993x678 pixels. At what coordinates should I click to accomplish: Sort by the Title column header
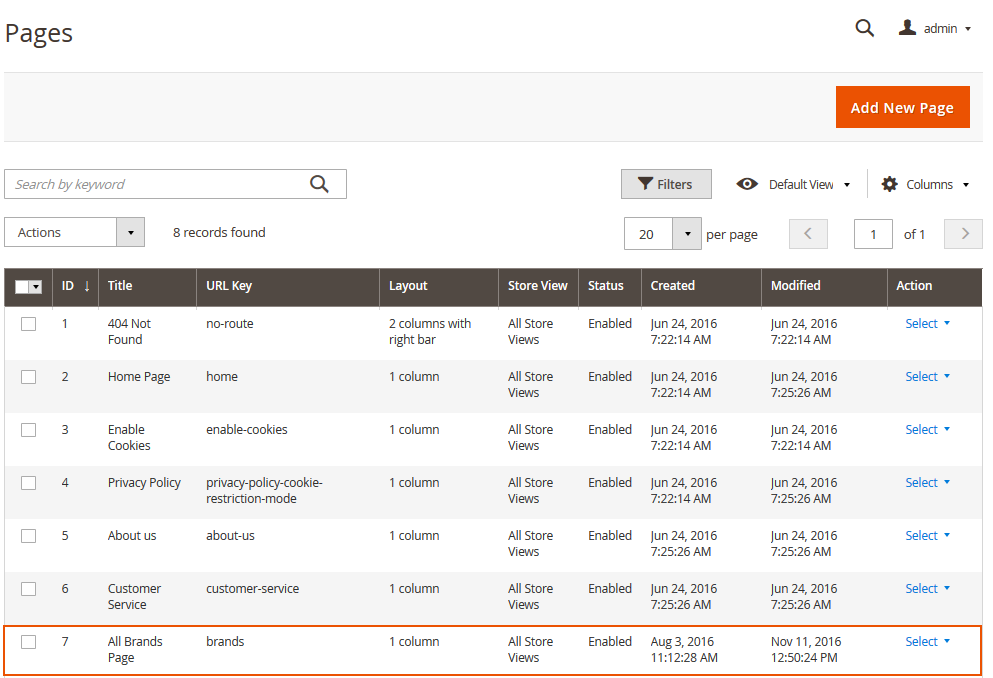(x=120, y=286)
